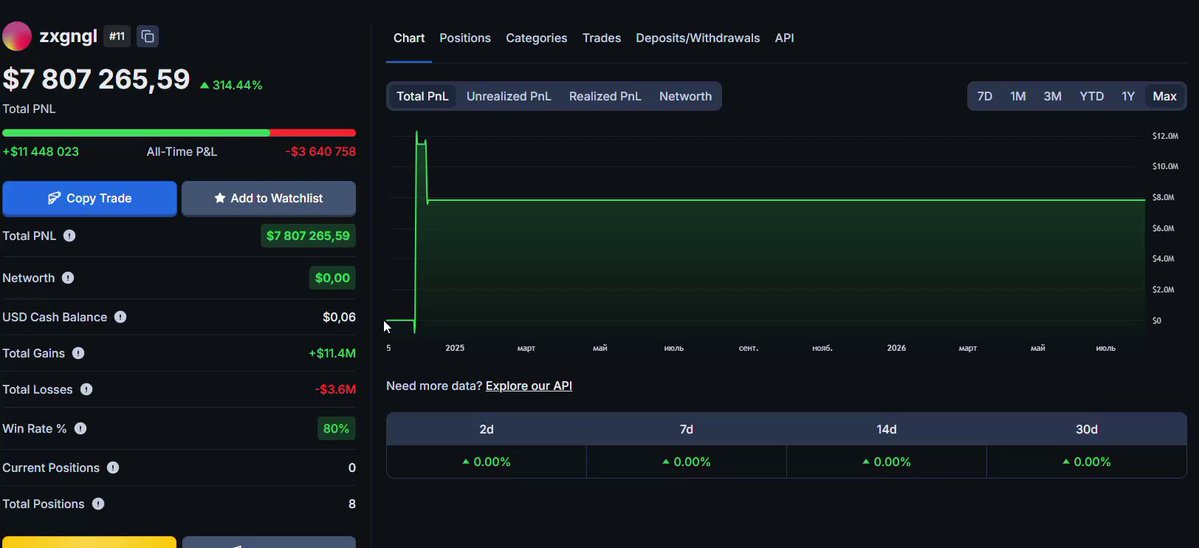Set chart range to 3M

coord(1052,96)
